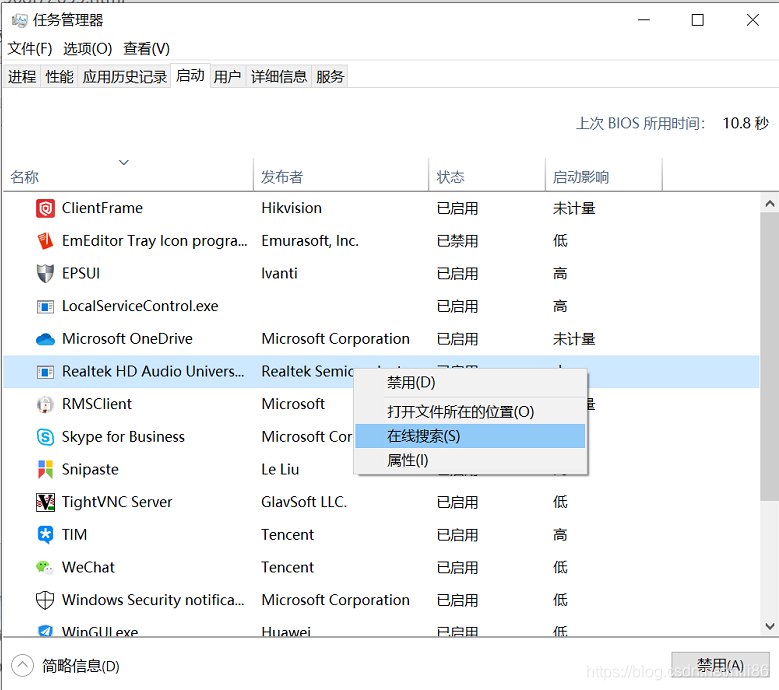Click the vertical scrollbar thumb
Screen dimensions: 779x690
[x=770, y=356]
